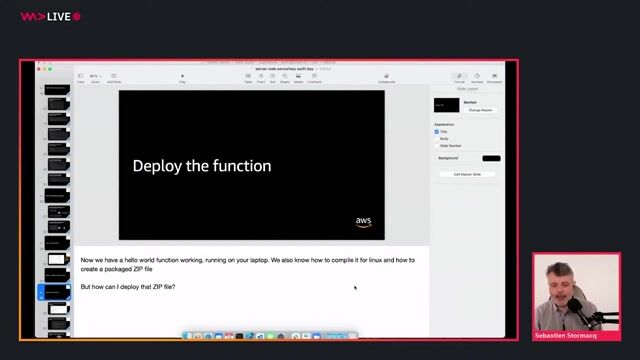Start the slideshow with the Play button
This screenshot has height=360, width=640.
click(182, 78)
